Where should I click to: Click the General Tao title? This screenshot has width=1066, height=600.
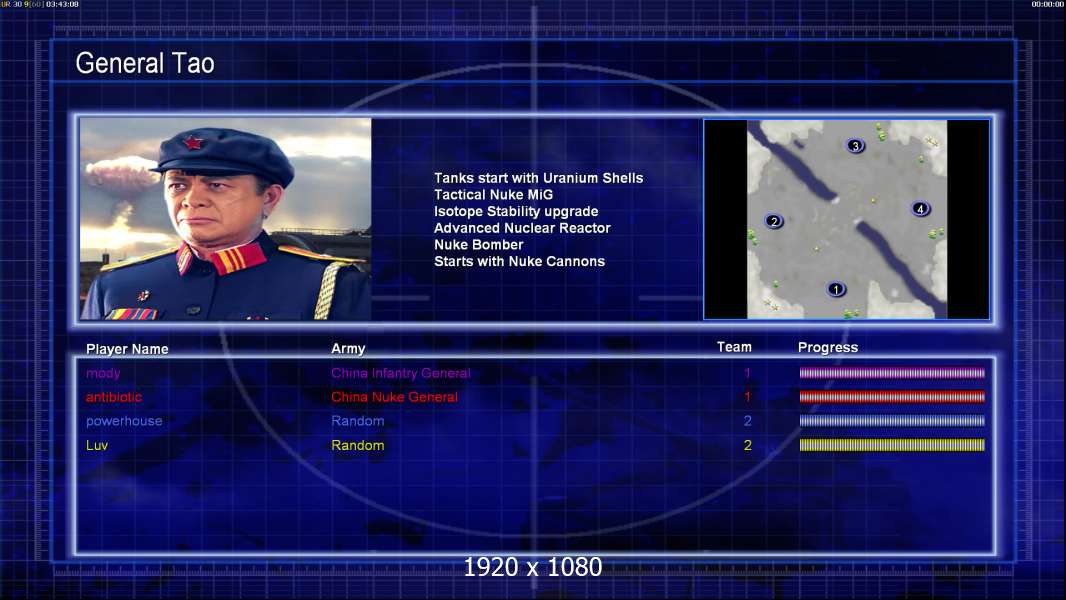click(x=145, y=63)
